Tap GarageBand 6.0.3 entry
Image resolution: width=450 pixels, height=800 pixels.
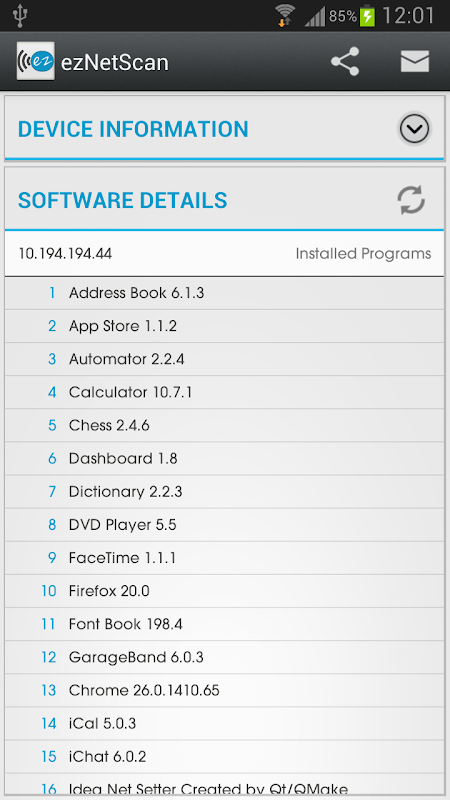pos(224,657)
